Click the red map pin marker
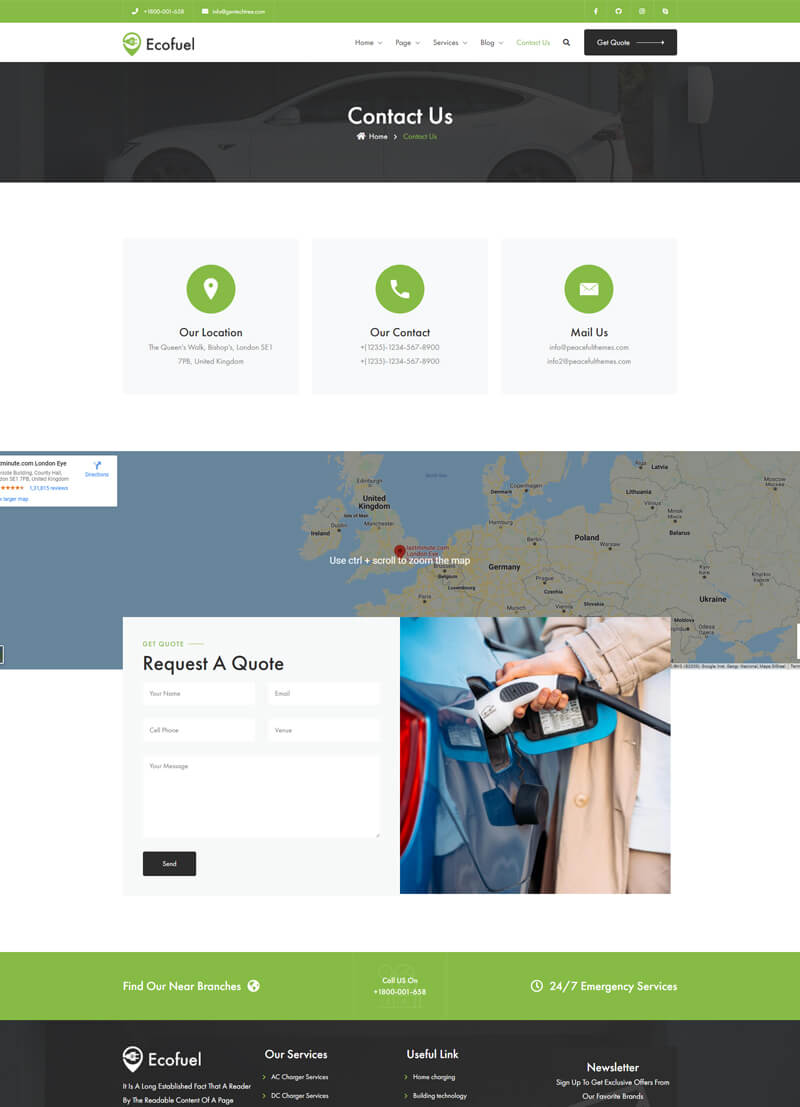This screenshot has width=800, height=1107. tap(400, 551)
